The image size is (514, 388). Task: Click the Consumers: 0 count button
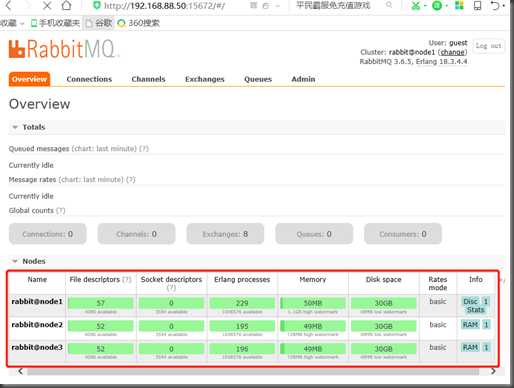[x=403, y=234]
